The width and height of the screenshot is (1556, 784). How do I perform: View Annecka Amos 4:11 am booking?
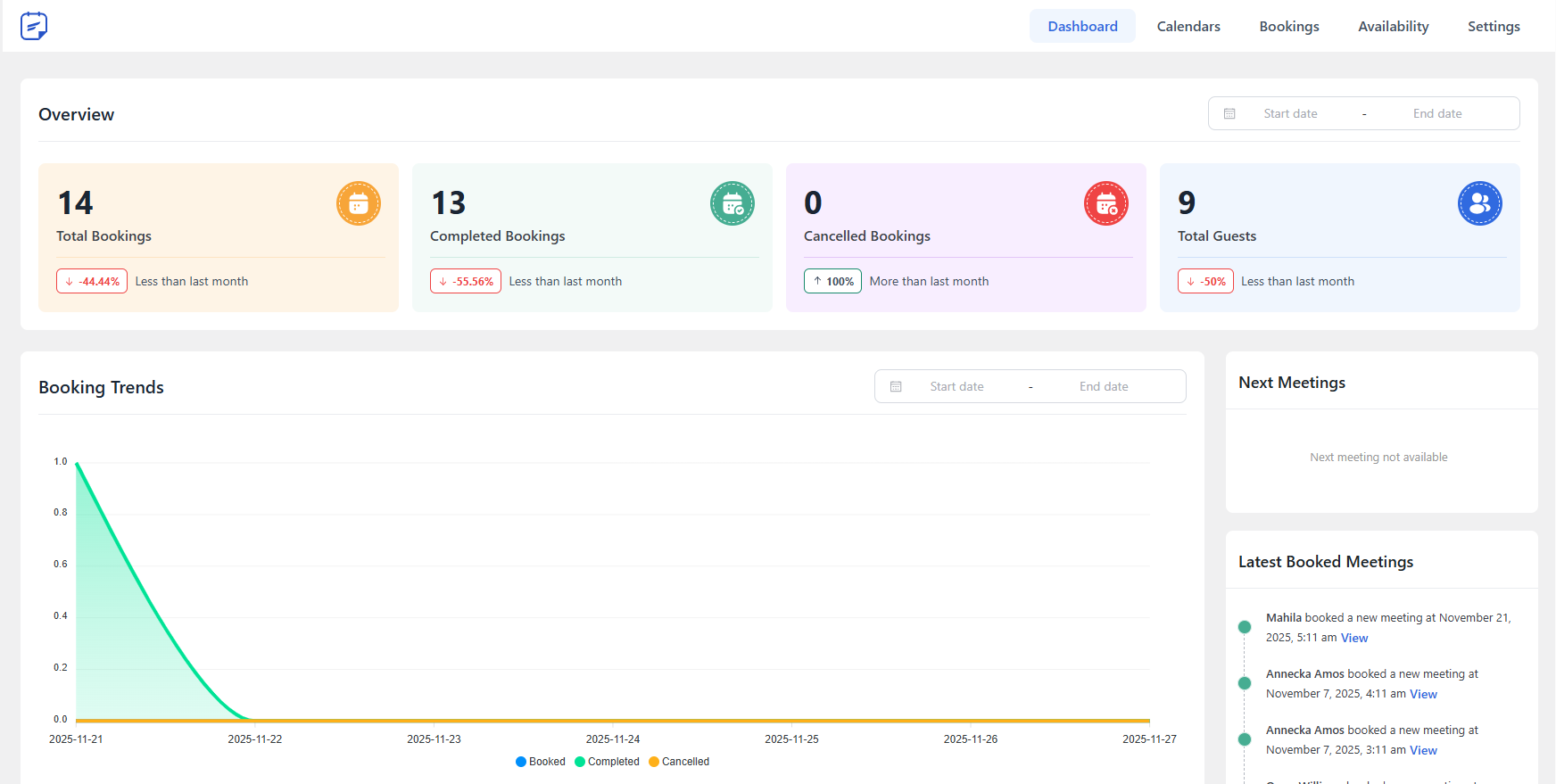tap(1423, 695)
